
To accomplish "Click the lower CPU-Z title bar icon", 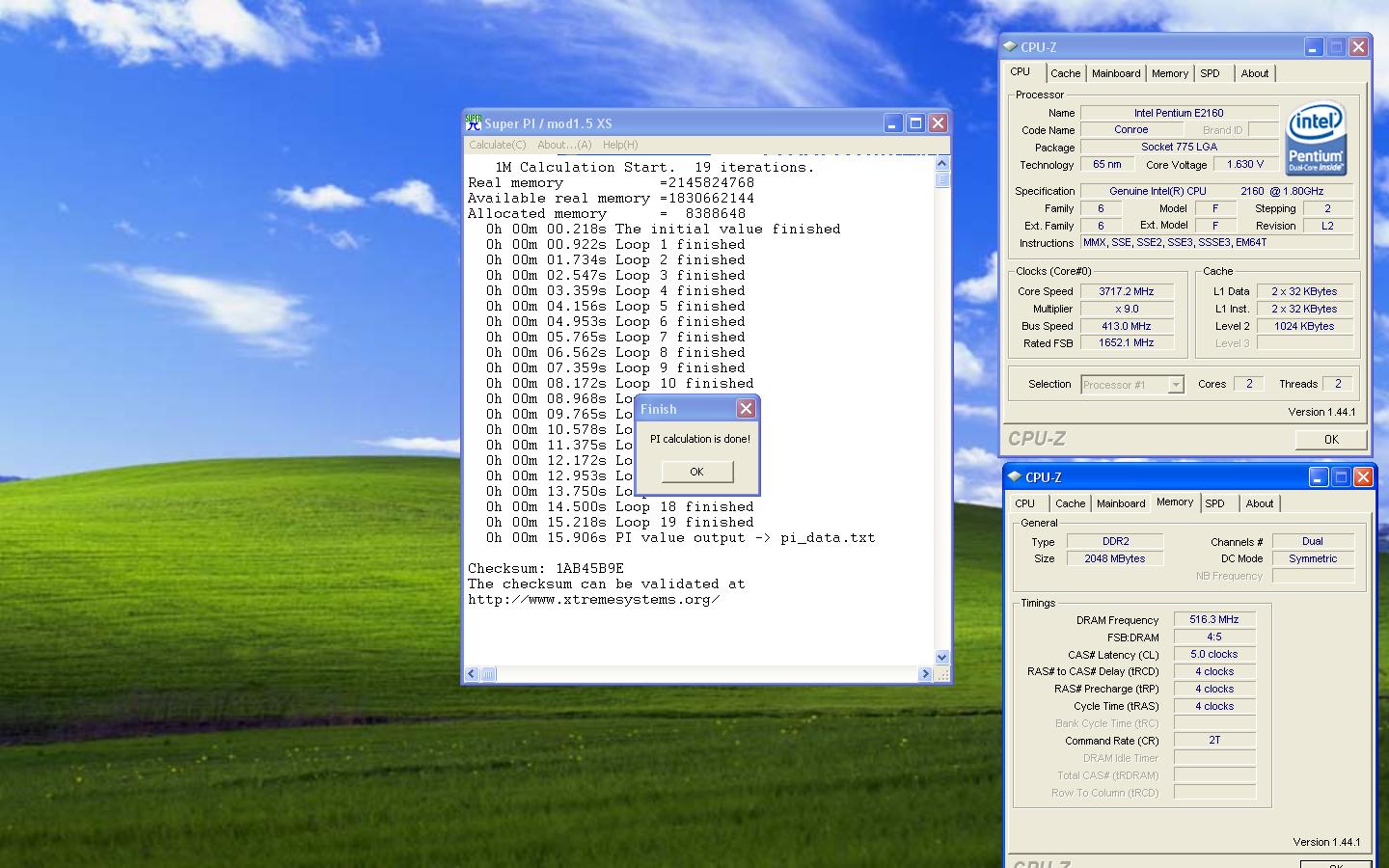I will [x=1015, y=476].
